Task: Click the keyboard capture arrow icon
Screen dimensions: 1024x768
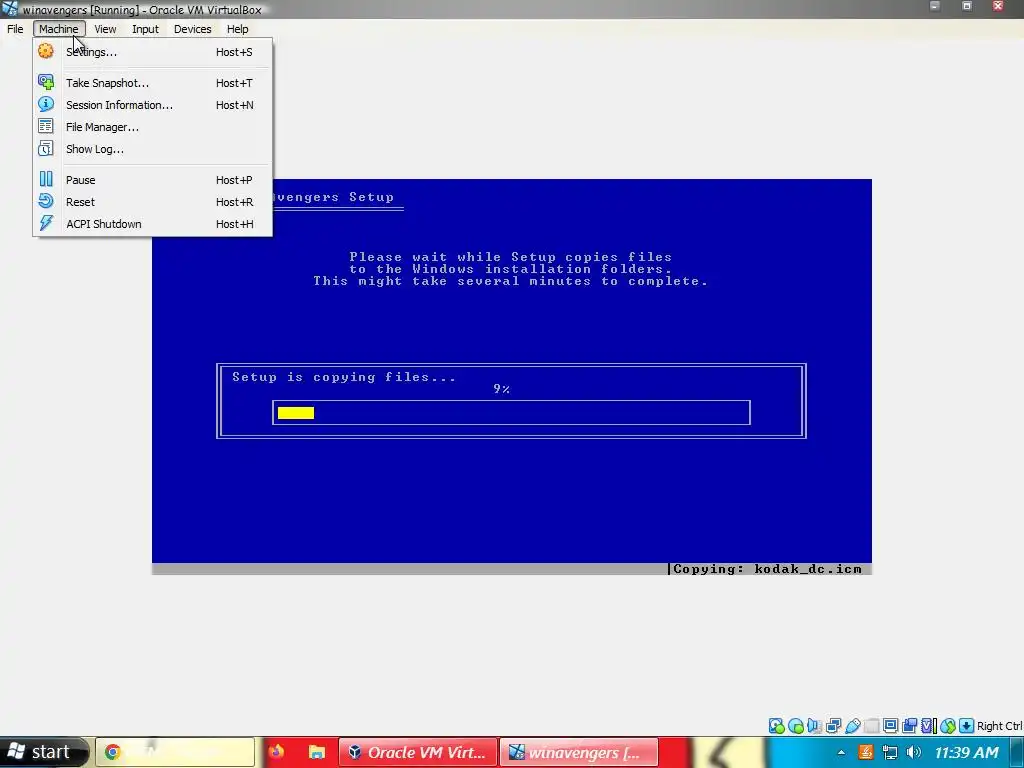Action: pyautogui.click(x=967, y=726)
